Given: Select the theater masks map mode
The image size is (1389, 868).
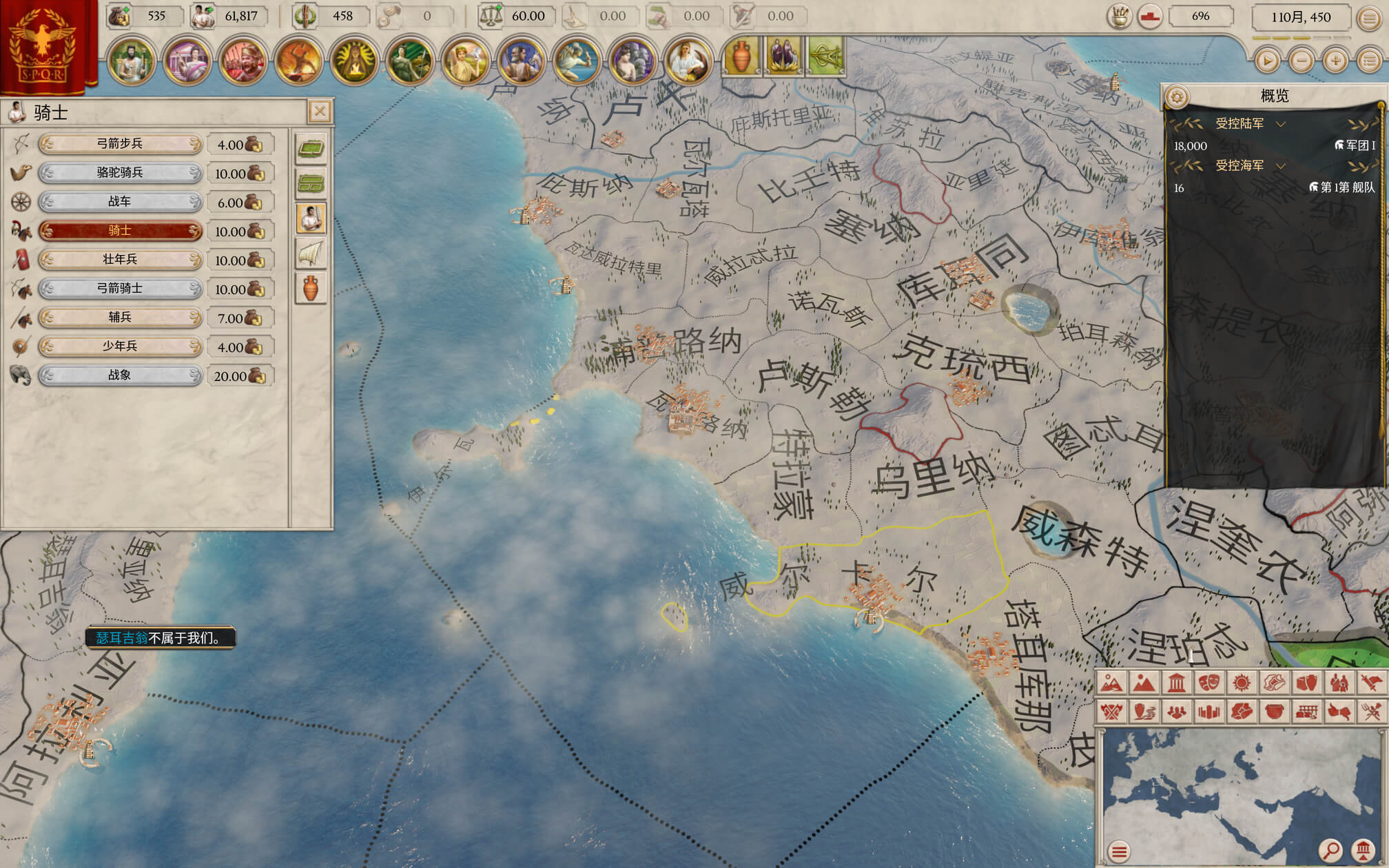Looking at the screenshot, I should (x=1209, y=682).
